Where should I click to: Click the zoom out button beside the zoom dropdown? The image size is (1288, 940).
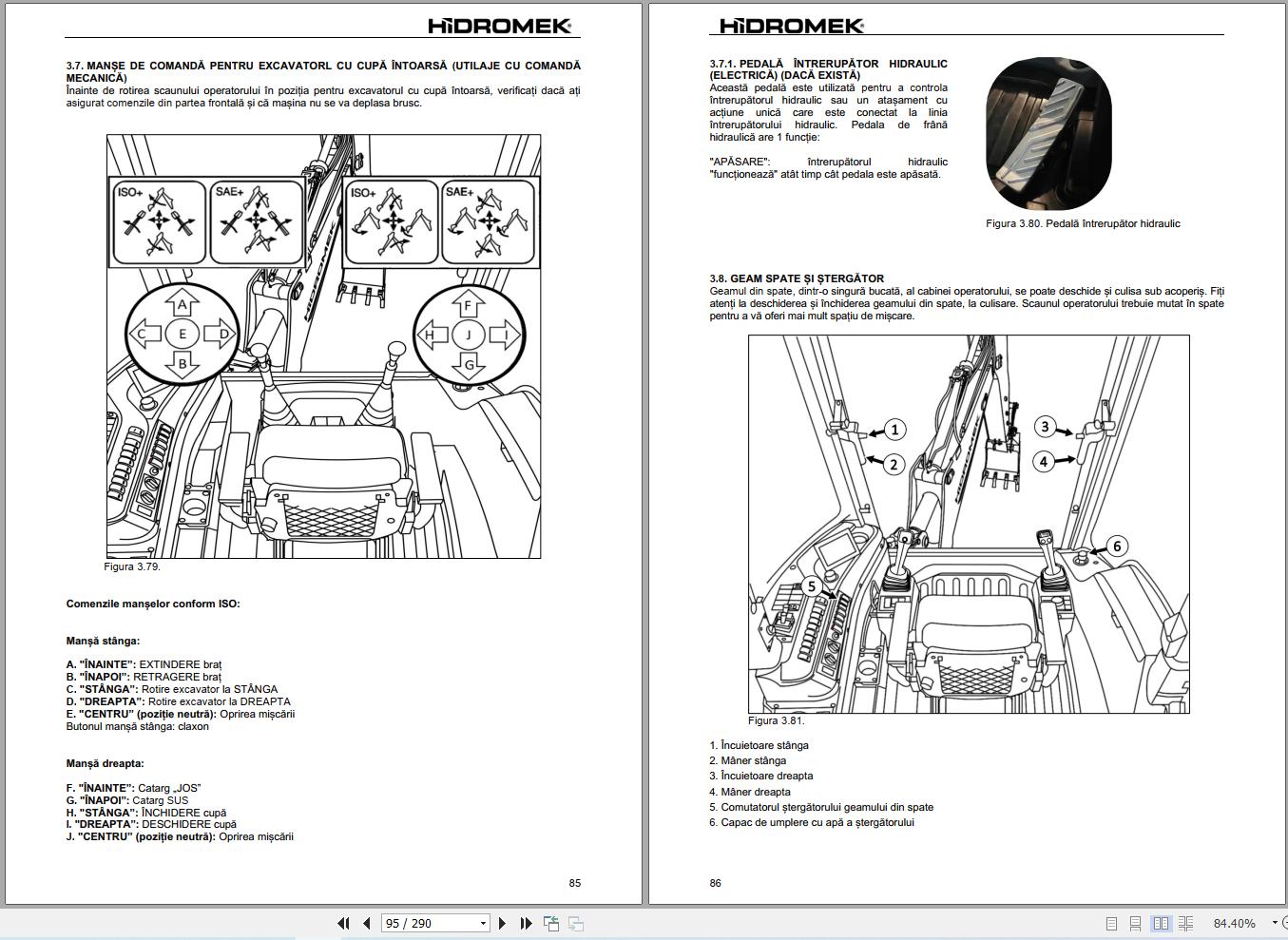click(1285, 923)
